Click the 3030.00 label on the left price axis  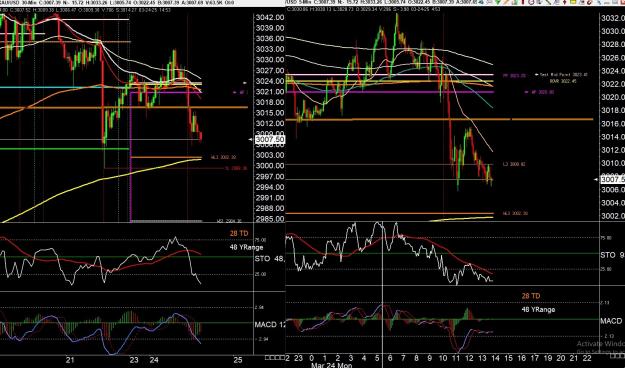[269, 60]
